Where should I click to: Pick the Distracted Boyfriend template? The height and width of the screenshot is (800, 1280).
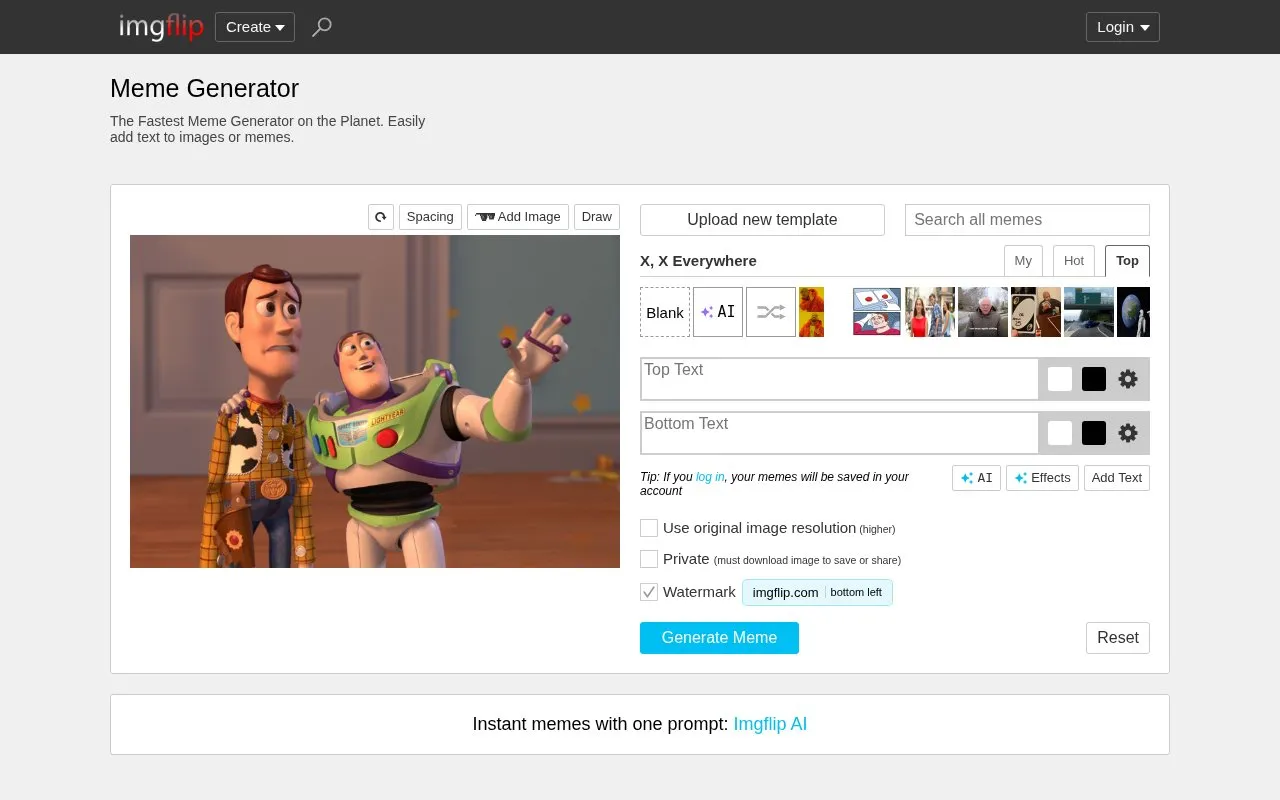coord(930,312)
